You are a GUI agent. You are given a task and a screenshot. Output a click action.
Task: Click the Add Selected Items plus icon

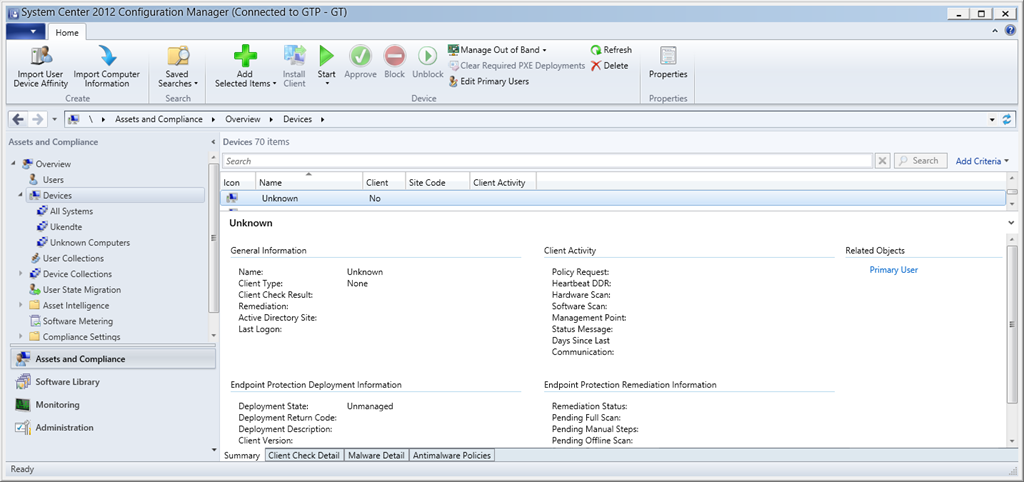245,56
